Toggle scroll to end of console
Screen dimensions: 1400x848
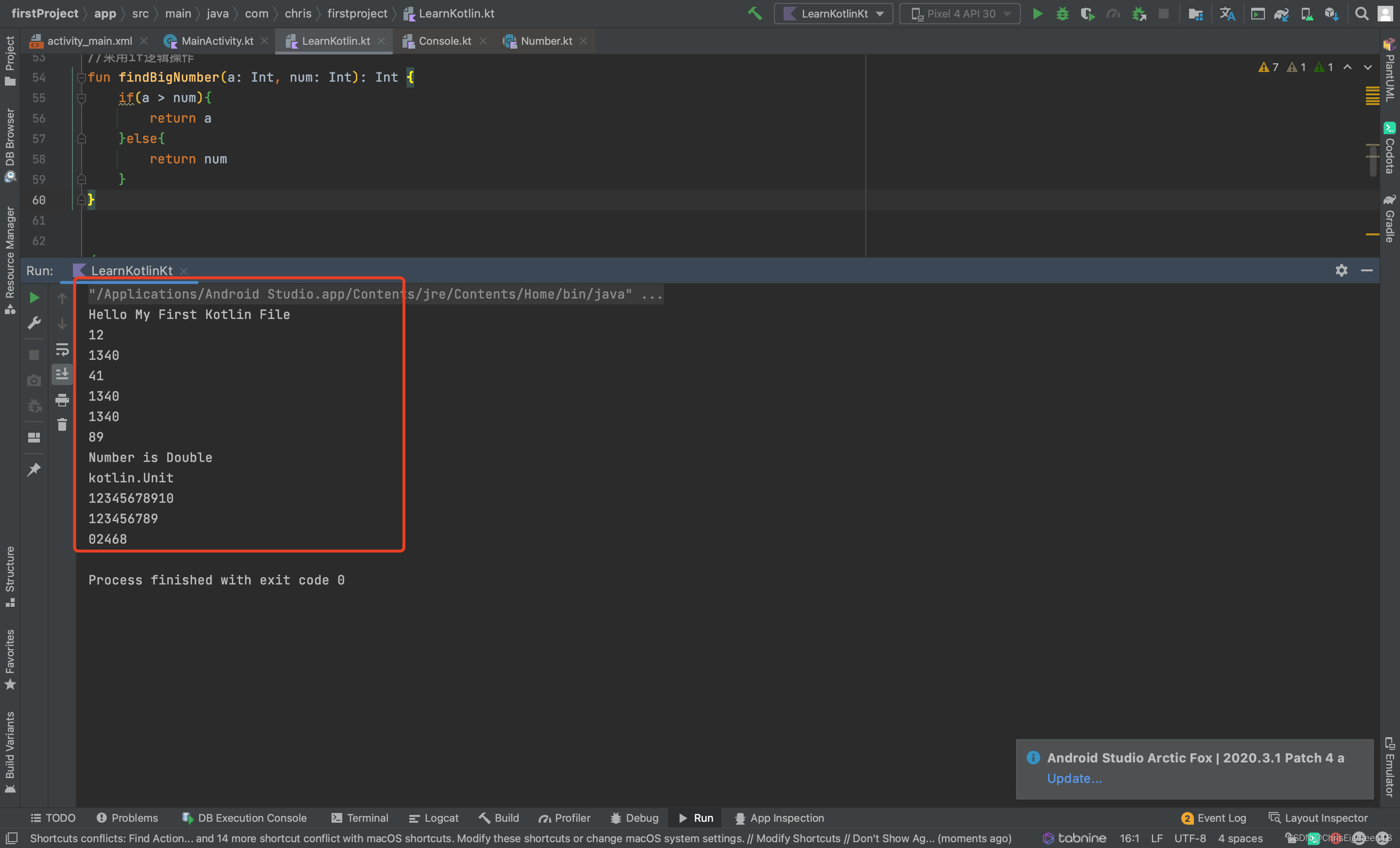pos(62,374)
